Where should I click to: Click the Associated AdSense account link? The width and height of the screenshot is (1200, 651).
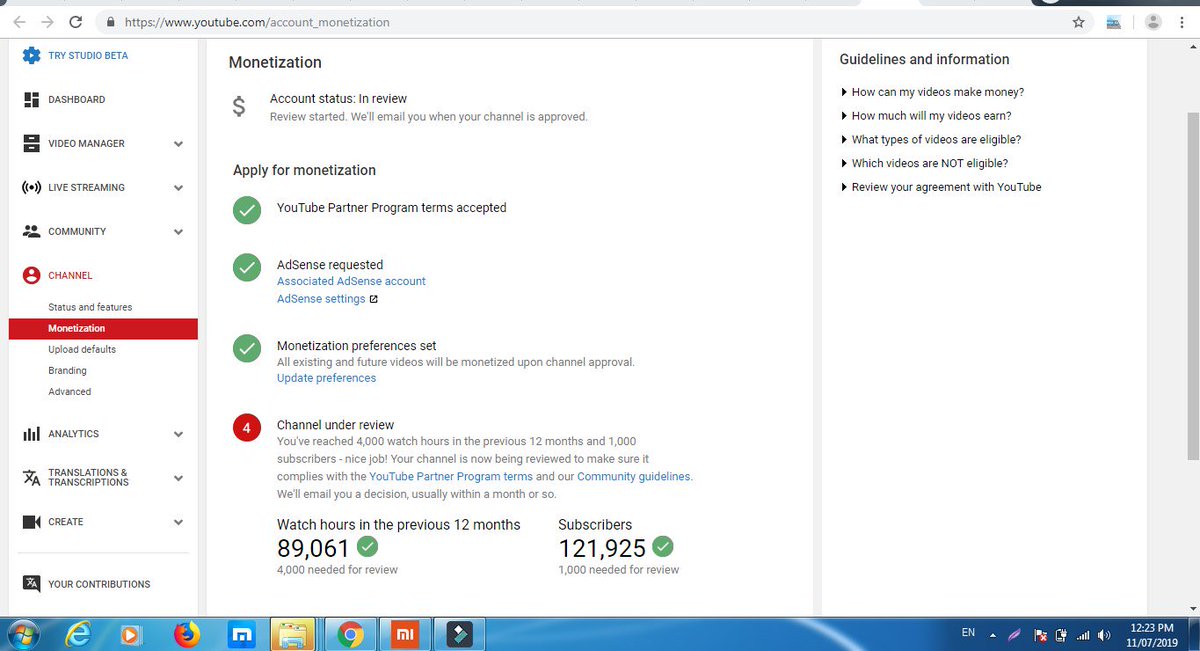(x=351, y=281)
